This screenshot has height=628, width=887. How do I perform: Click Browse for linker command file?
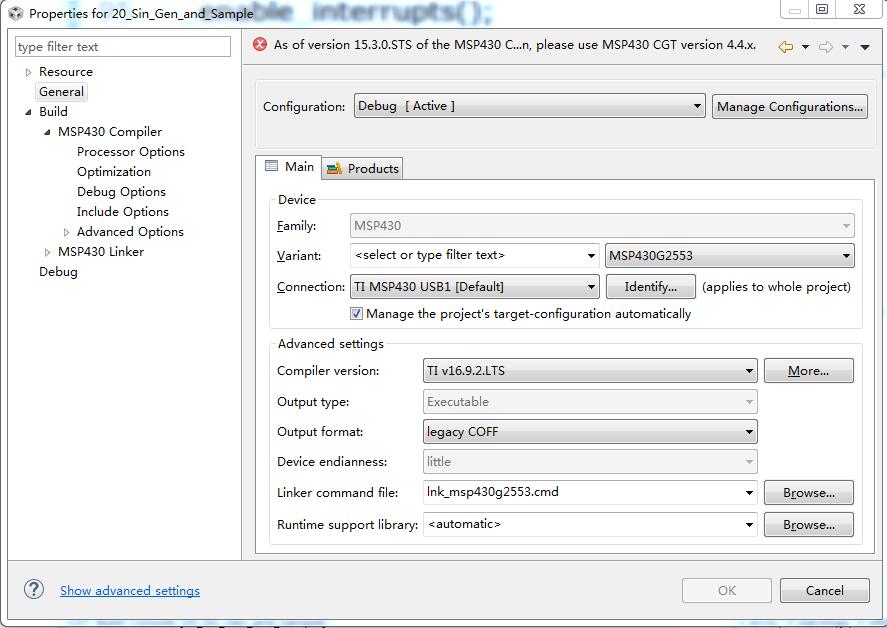coord(808,492)
